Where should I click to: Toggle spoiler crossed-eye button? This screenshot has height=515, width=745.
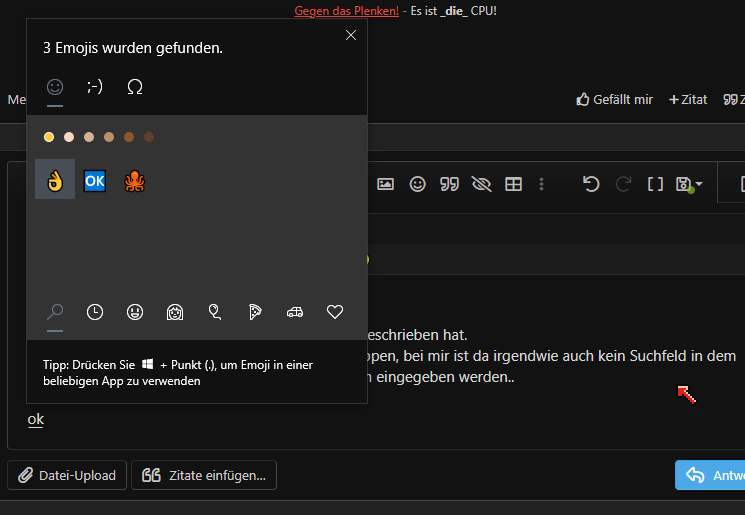[x=481, y=184]
